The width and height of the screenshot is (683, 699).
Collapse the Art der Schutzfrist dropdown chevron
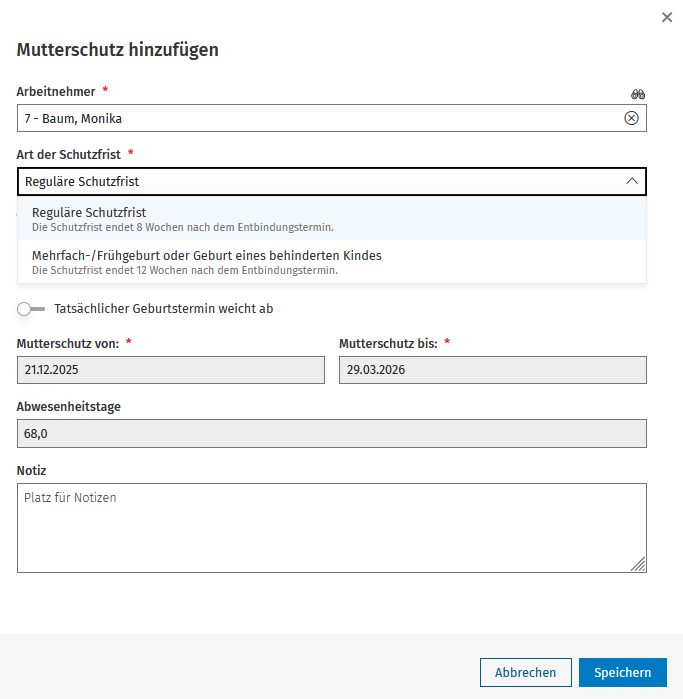point(632,181)
